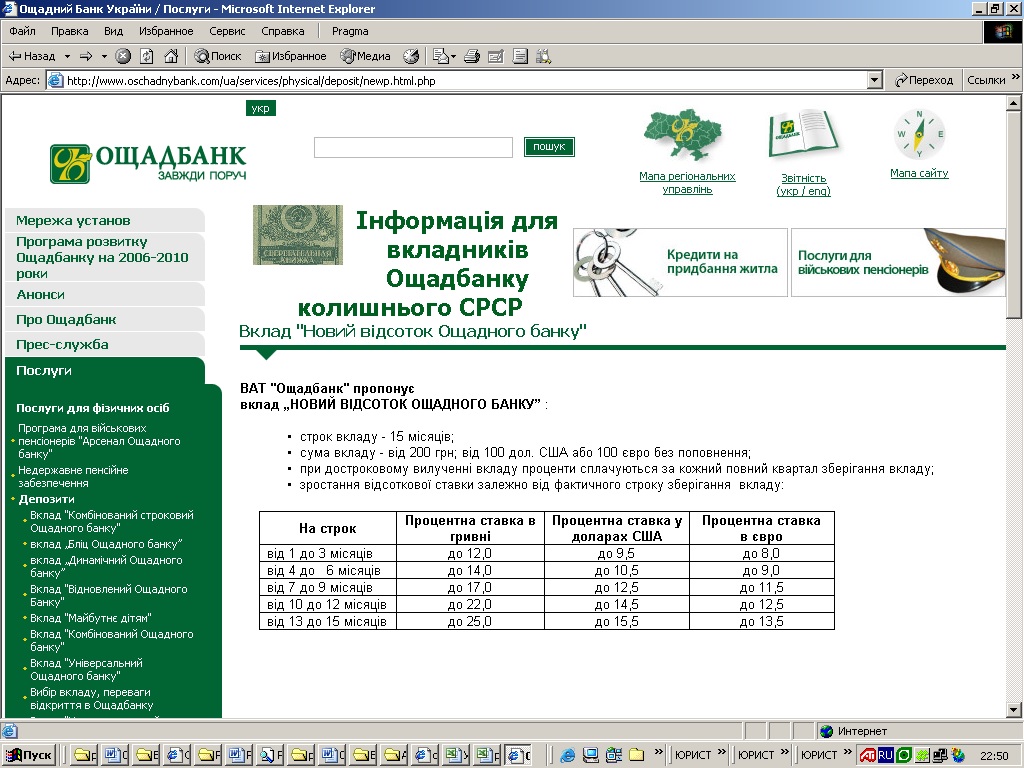Viewport: 1024px width, 768px height.
Task: Click the пошук search button
Action: point(549,147)
